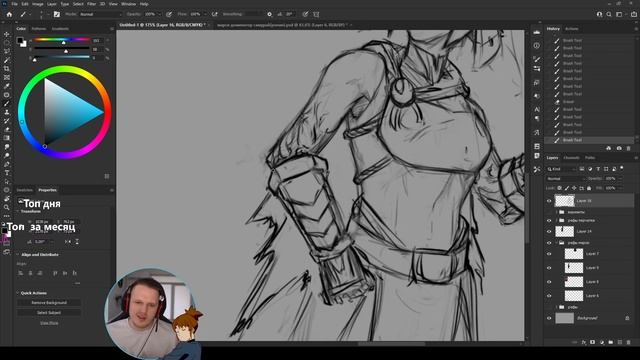The width and height of the screenshot is (640, 360).
Task: Collapse the Transform section
Action: (x=18, y=211)
